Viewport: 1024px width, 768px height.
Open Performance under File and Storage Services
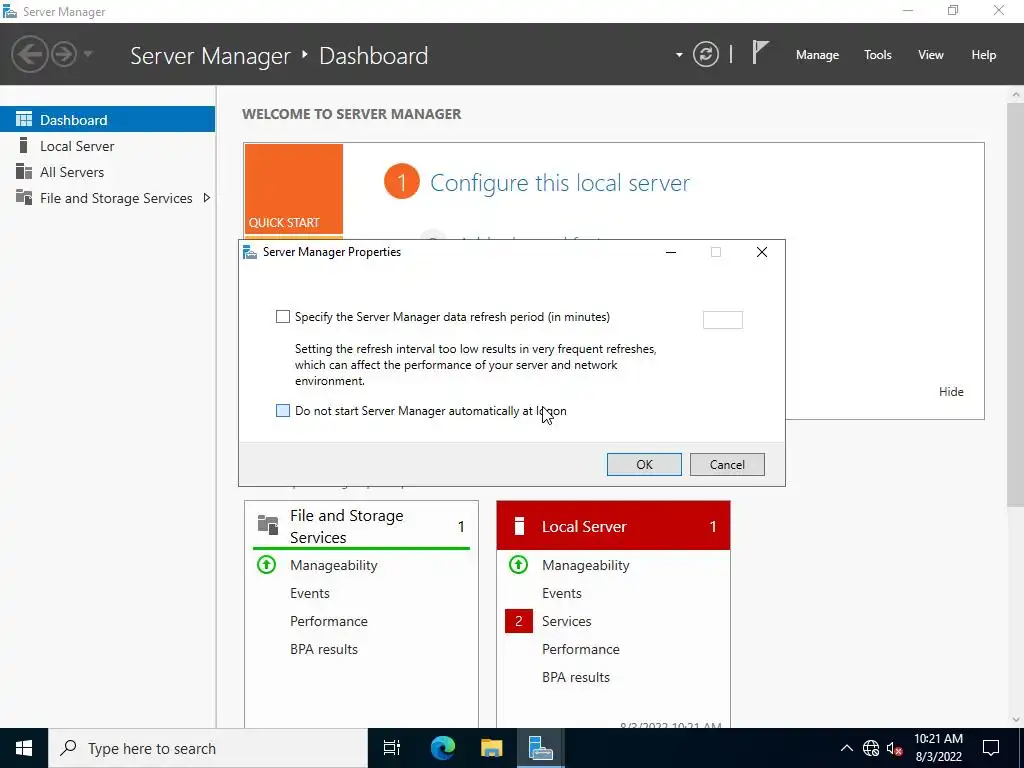(x=328, y=621)
